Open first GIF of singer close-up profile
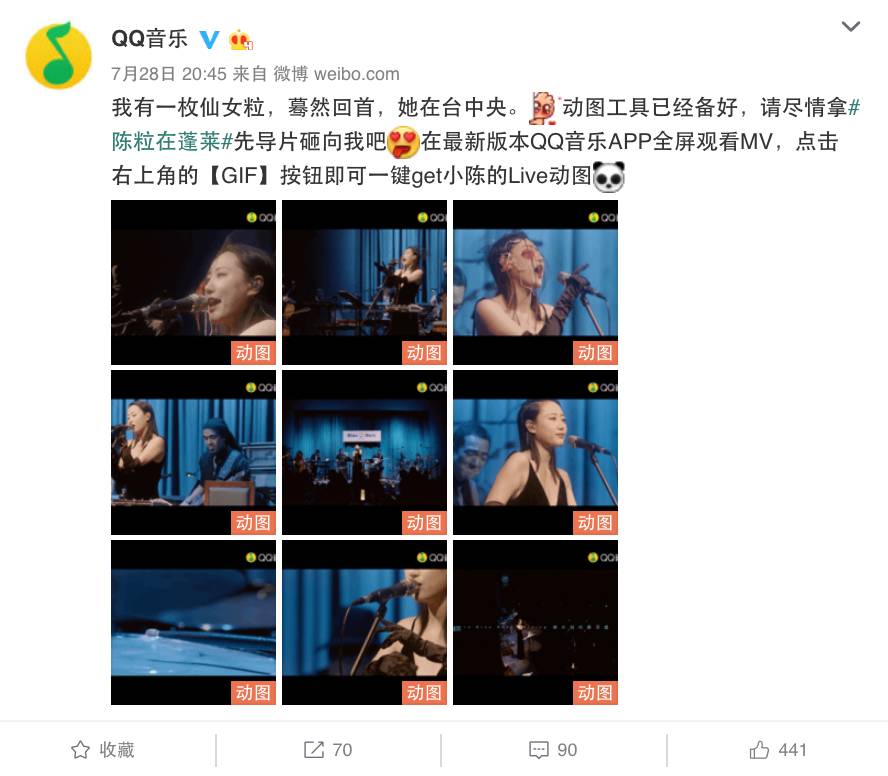This screenshot has height=776, width=888. (194, 282)
